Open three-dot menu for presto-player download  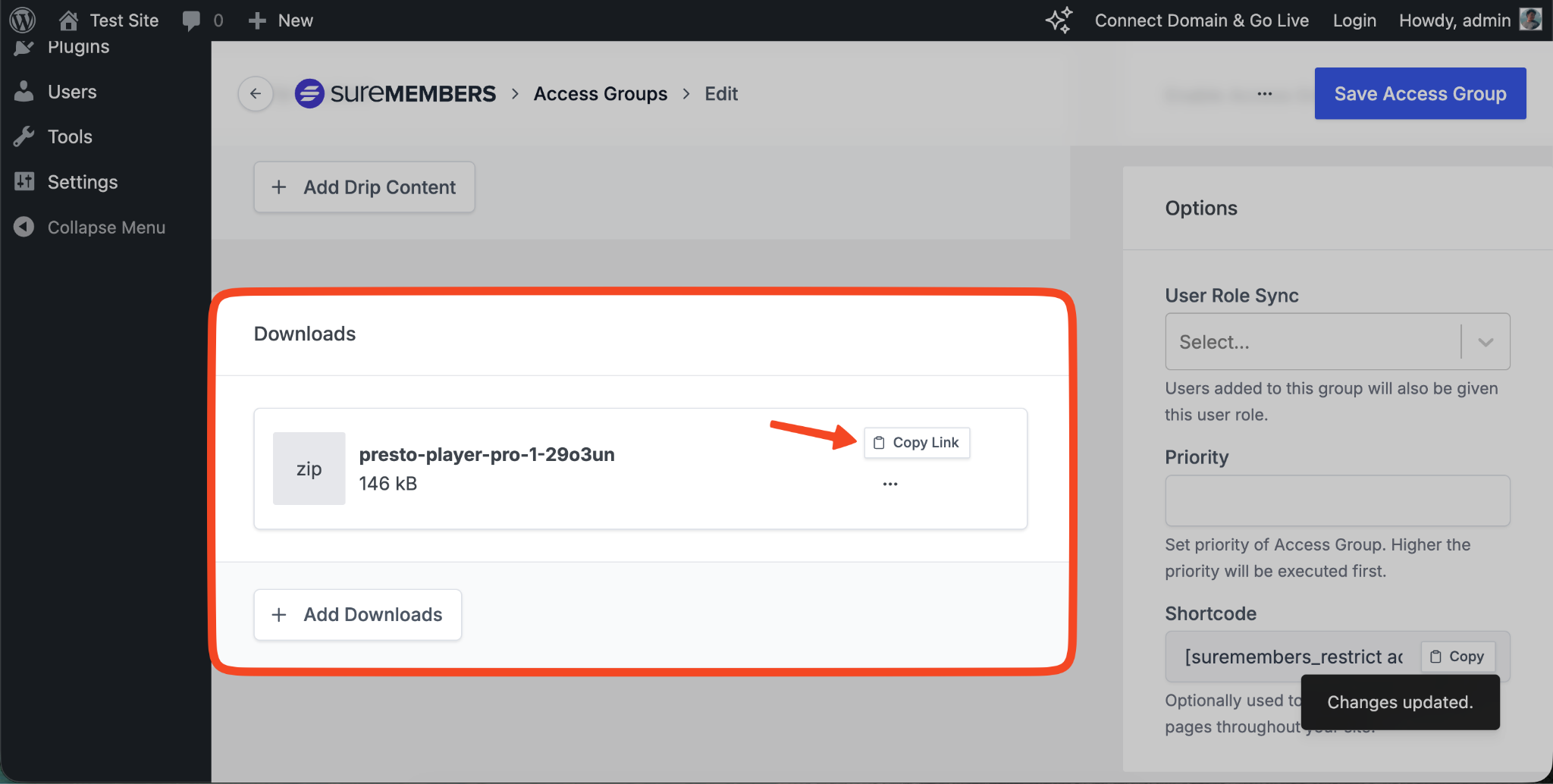click(890, 484)
